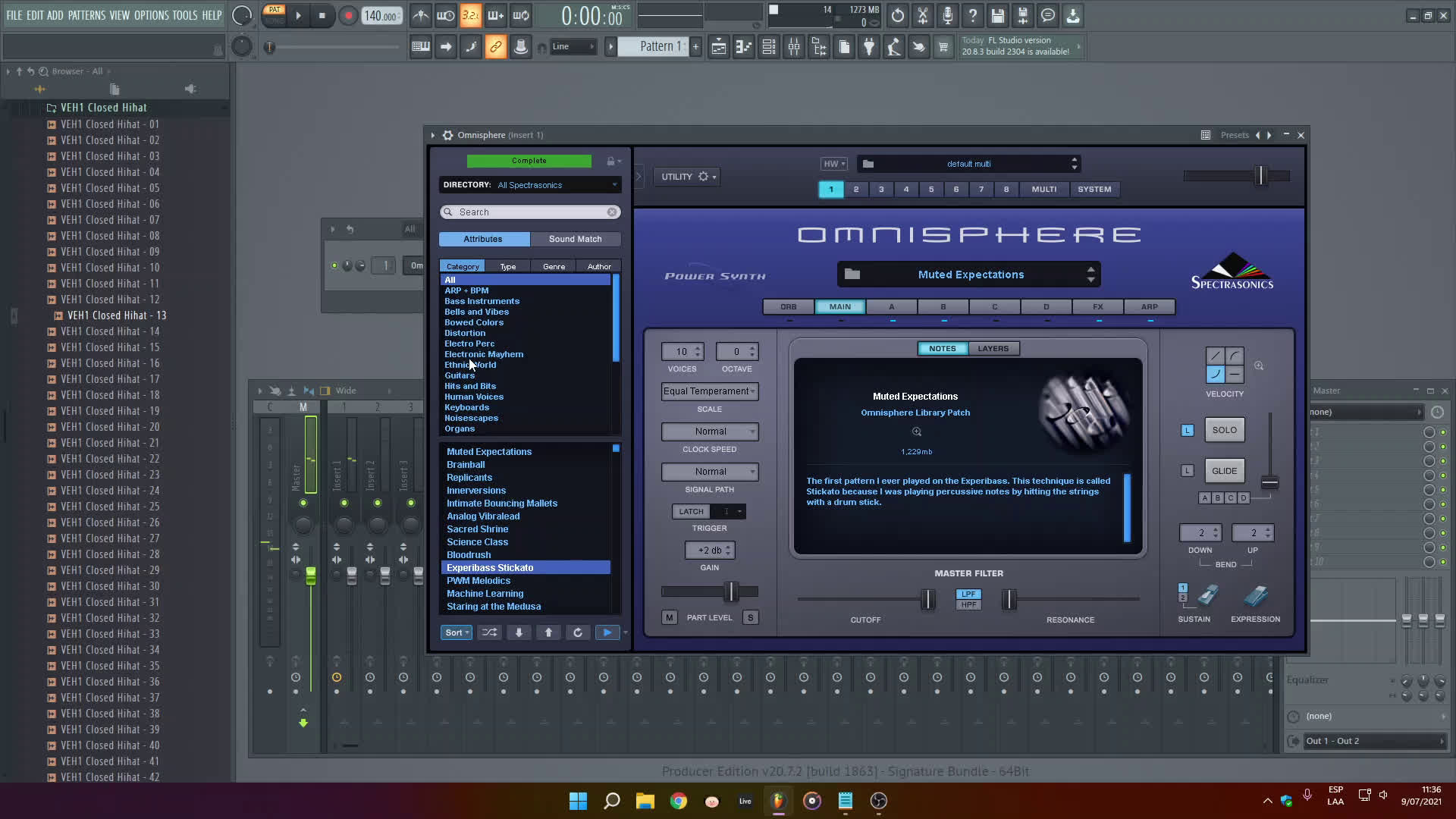Toggle the L button beside SOLO
The width and height of the screenshot is (1456, 819).
[1188, 430]
